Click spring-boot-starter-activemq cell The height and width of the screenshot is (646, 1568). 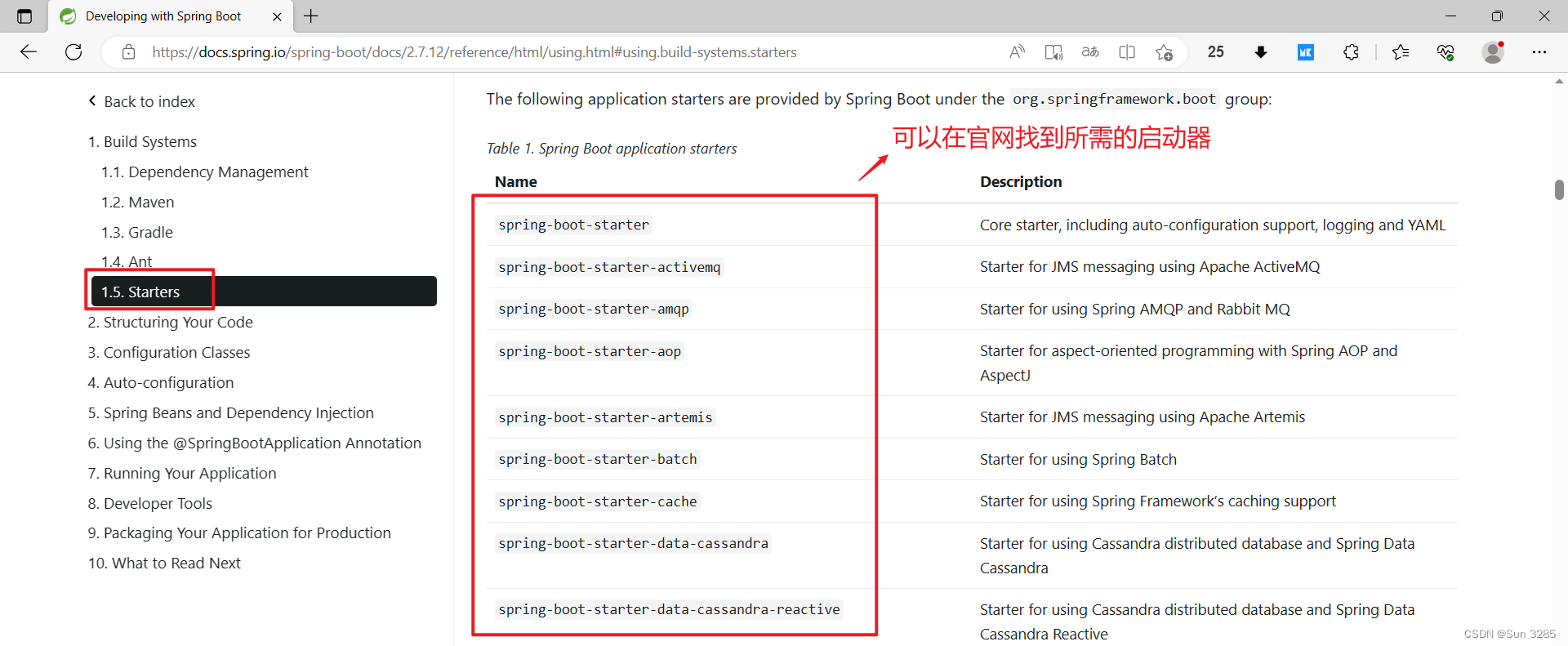[x=609, y=267]
